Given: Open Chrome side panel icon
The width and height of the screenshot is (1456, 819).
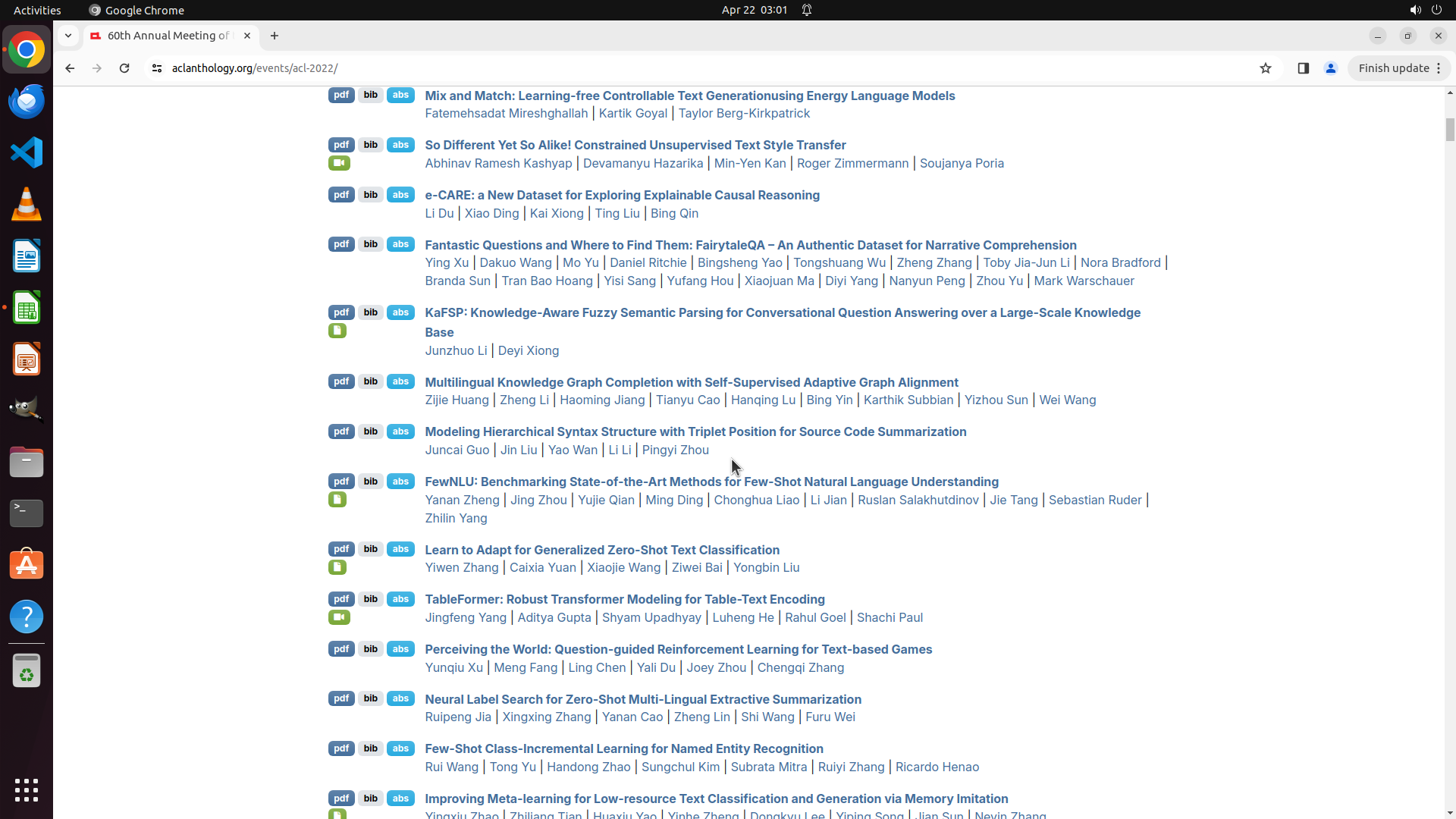Looking at the screenshot, I should pyautogui.click(x=1303, y=68).
